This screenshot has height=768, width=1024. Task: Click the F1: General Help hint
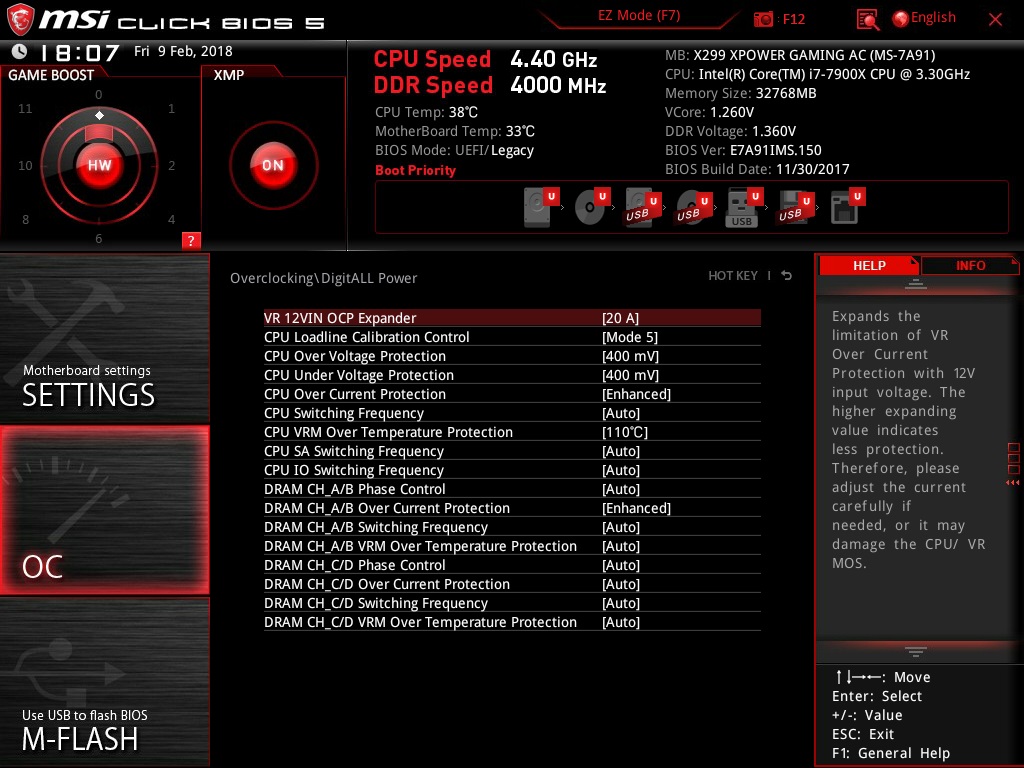pyautogui.click(x=891, y=753)
